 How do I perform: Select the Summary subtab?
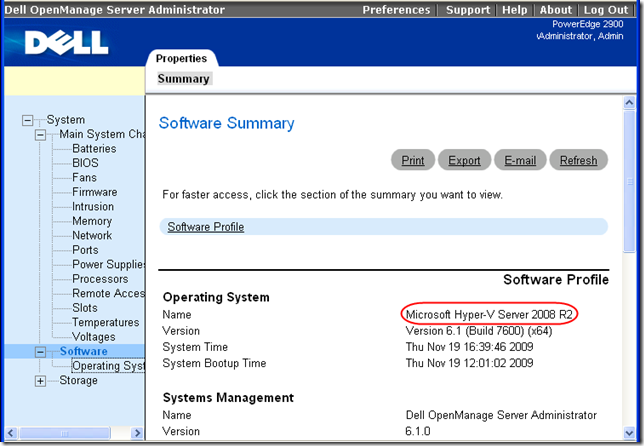click(x=184, y=78)
